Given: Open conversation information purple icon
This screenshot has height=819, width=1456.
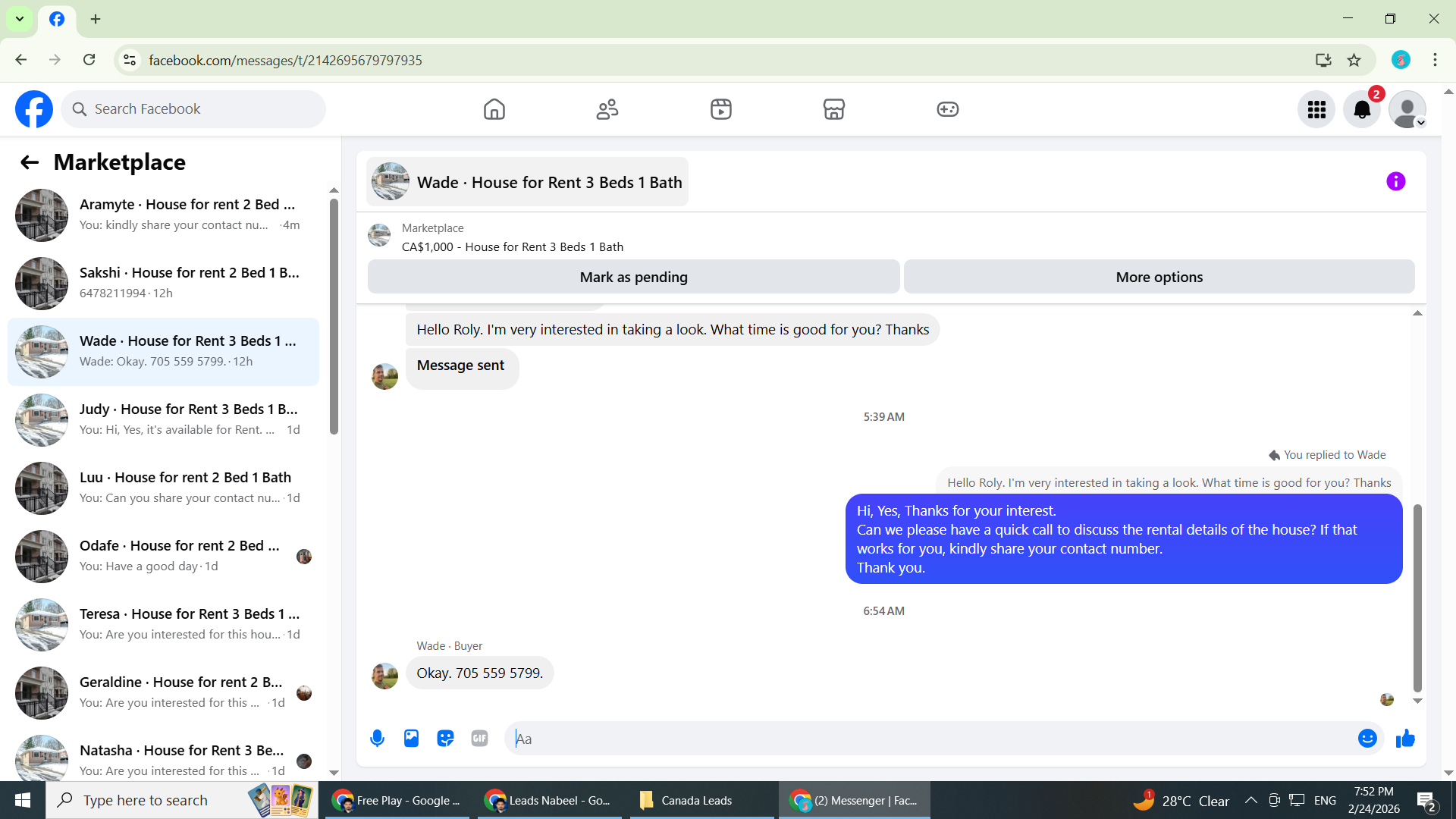Looking at the screenshot, I should (x=1395, y=181).
